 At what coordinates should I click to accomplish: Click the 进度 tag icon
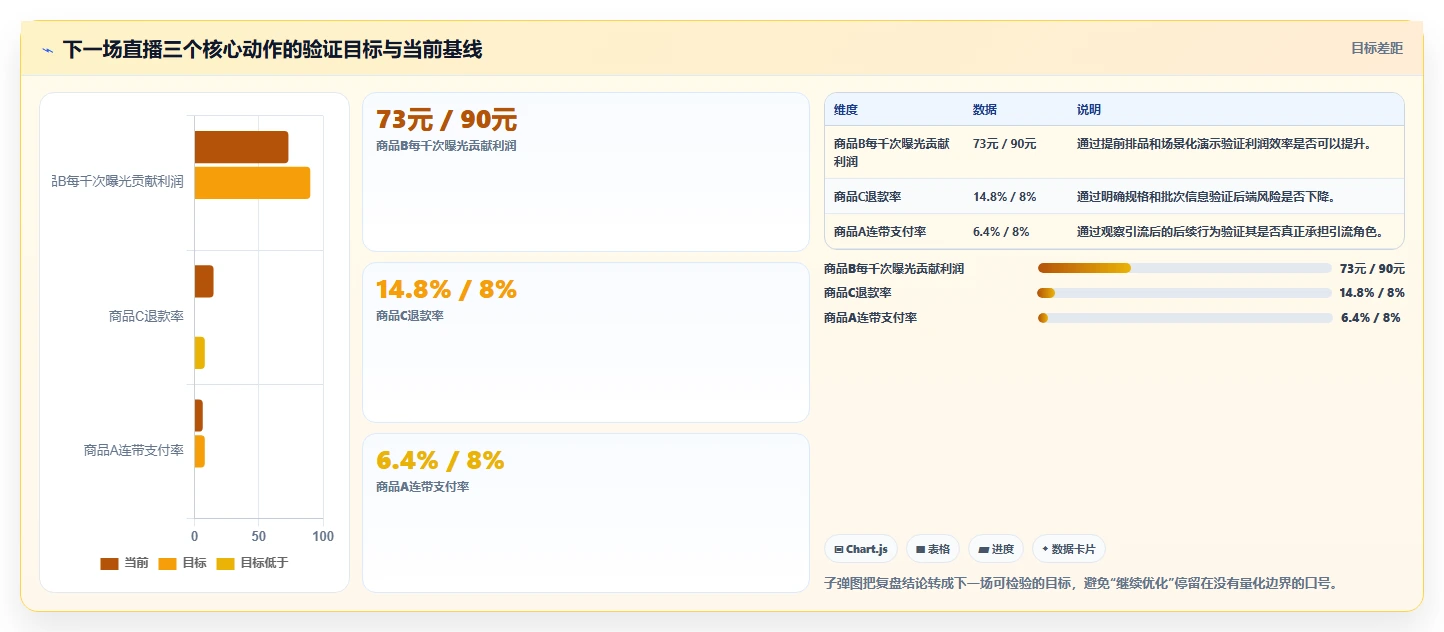pyautogui.click(x=983, y=549)
